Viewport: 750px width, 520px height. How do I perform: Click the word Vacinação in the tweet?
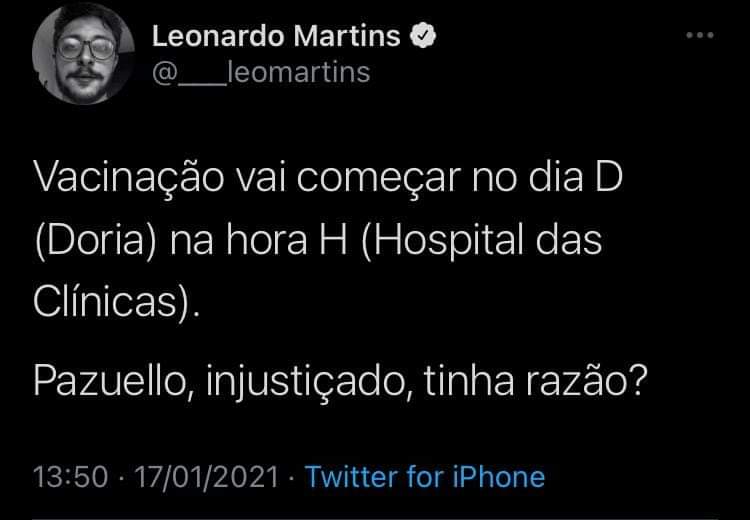coord(129,179)
